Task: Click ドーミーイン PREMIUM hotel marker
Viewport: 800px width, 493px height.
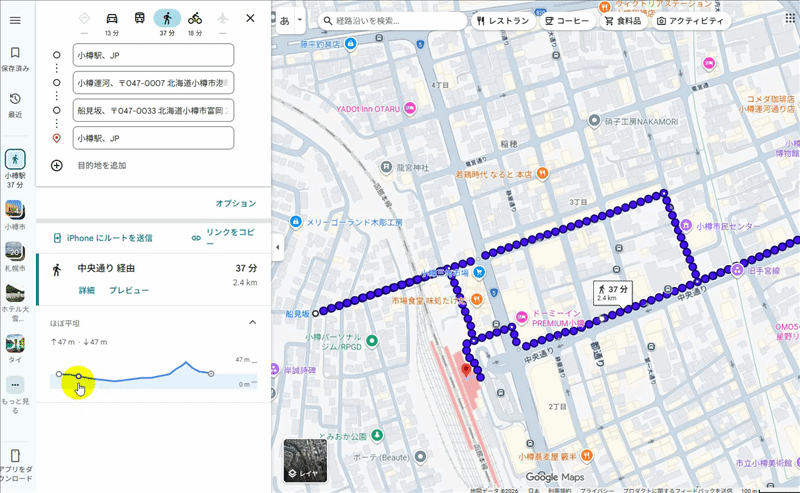Action: [x=521, y=317]
